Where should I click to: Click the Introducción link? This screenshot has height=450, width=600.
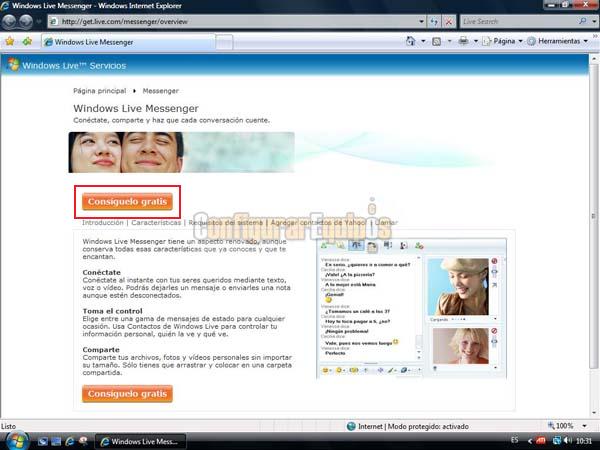tap(103, 222)
